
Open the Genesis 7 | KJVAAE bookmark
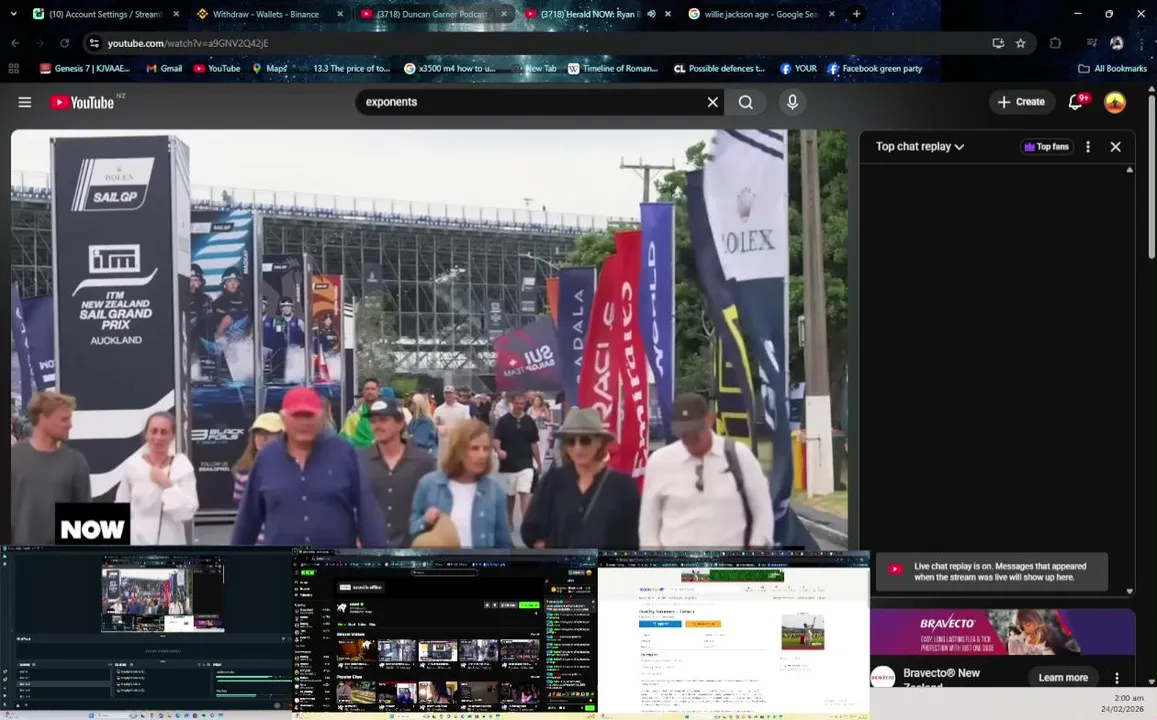coord(85,69)
